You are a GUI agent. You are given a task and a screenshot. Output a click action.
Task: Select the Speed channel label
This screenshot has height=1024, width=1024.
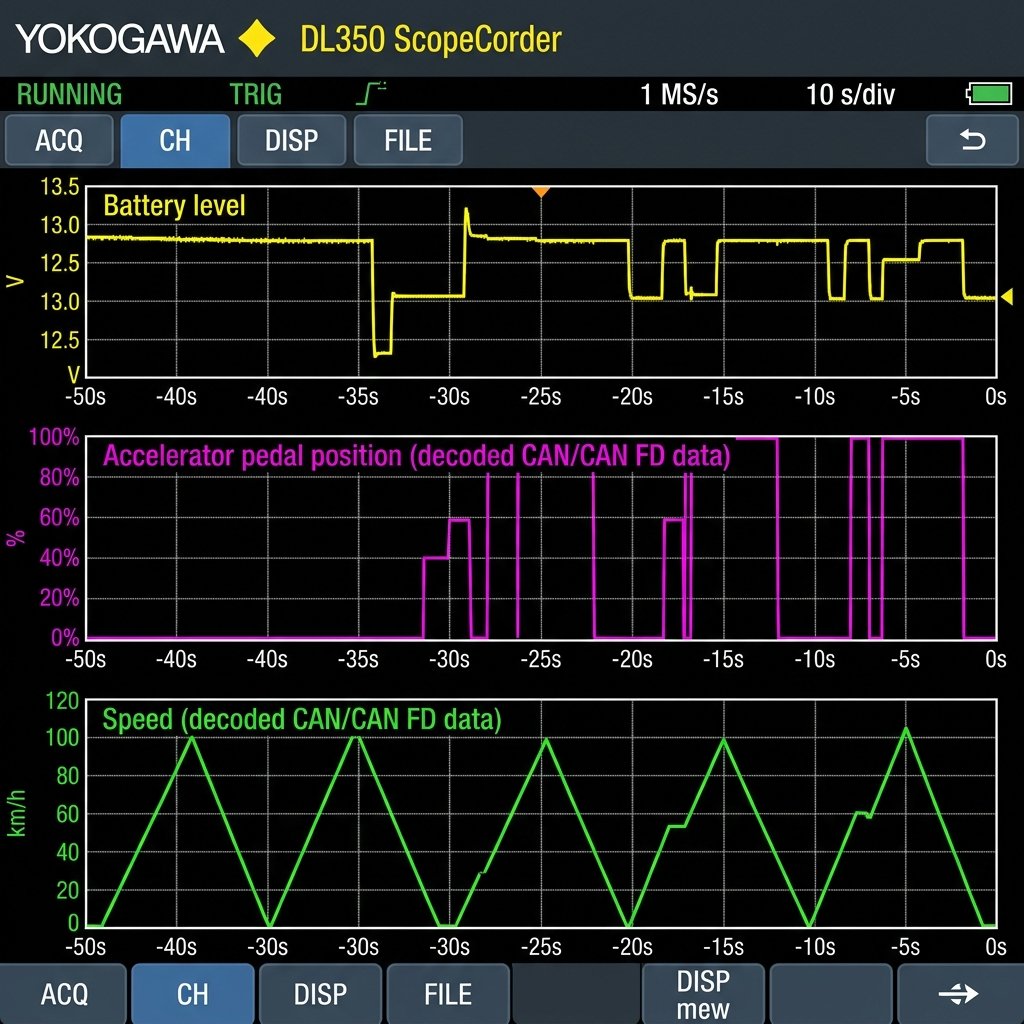coord(302,719)
